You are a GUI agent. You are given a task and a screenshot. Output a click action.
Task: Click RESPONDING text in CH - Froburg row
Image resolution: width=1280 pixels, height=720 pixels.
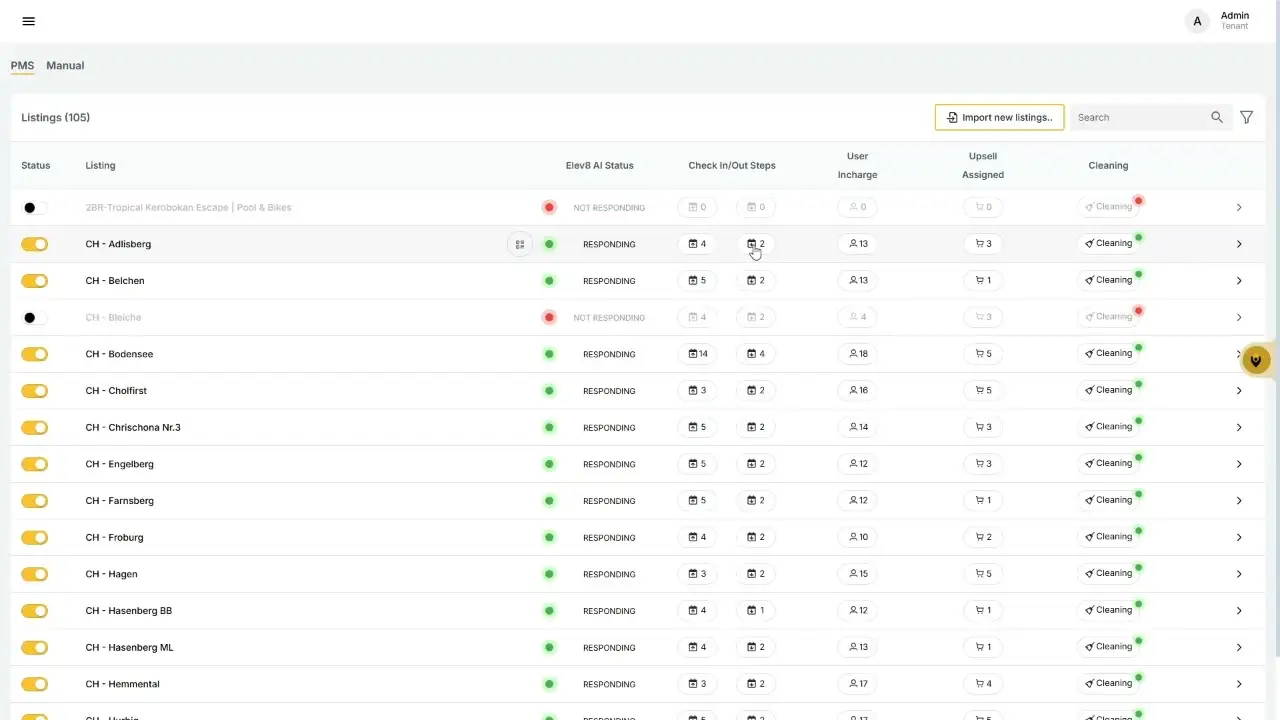tap(609, 538)
